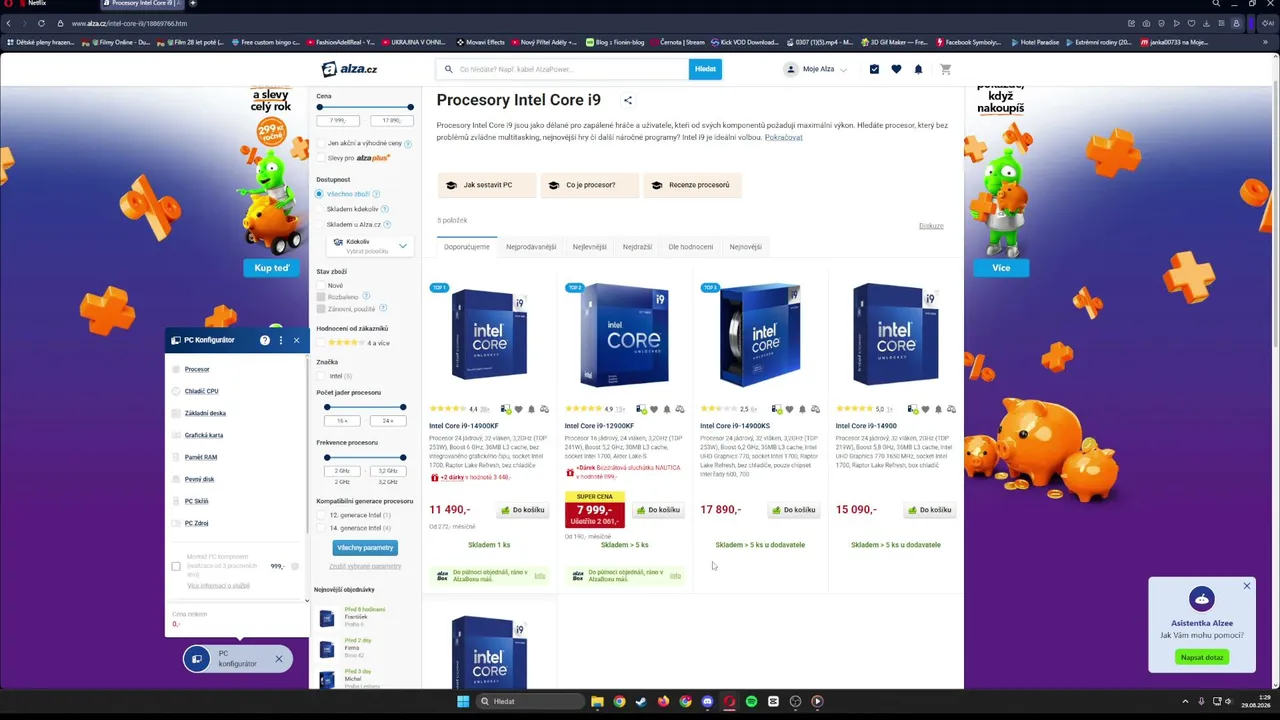
Task: Compare i9-14900KF using the scales icon
Action: click(544, 409)
